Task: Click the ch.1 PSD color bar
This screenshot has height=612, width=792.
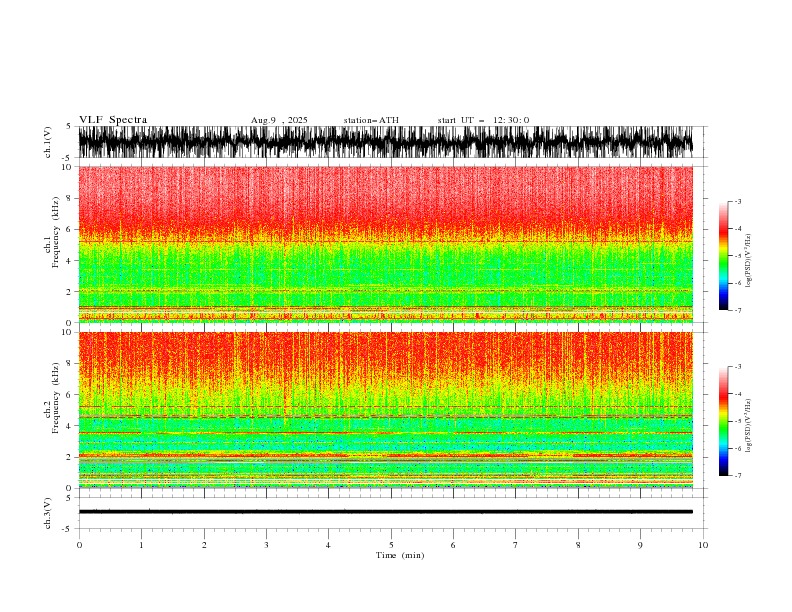Action: coord(723,256)
